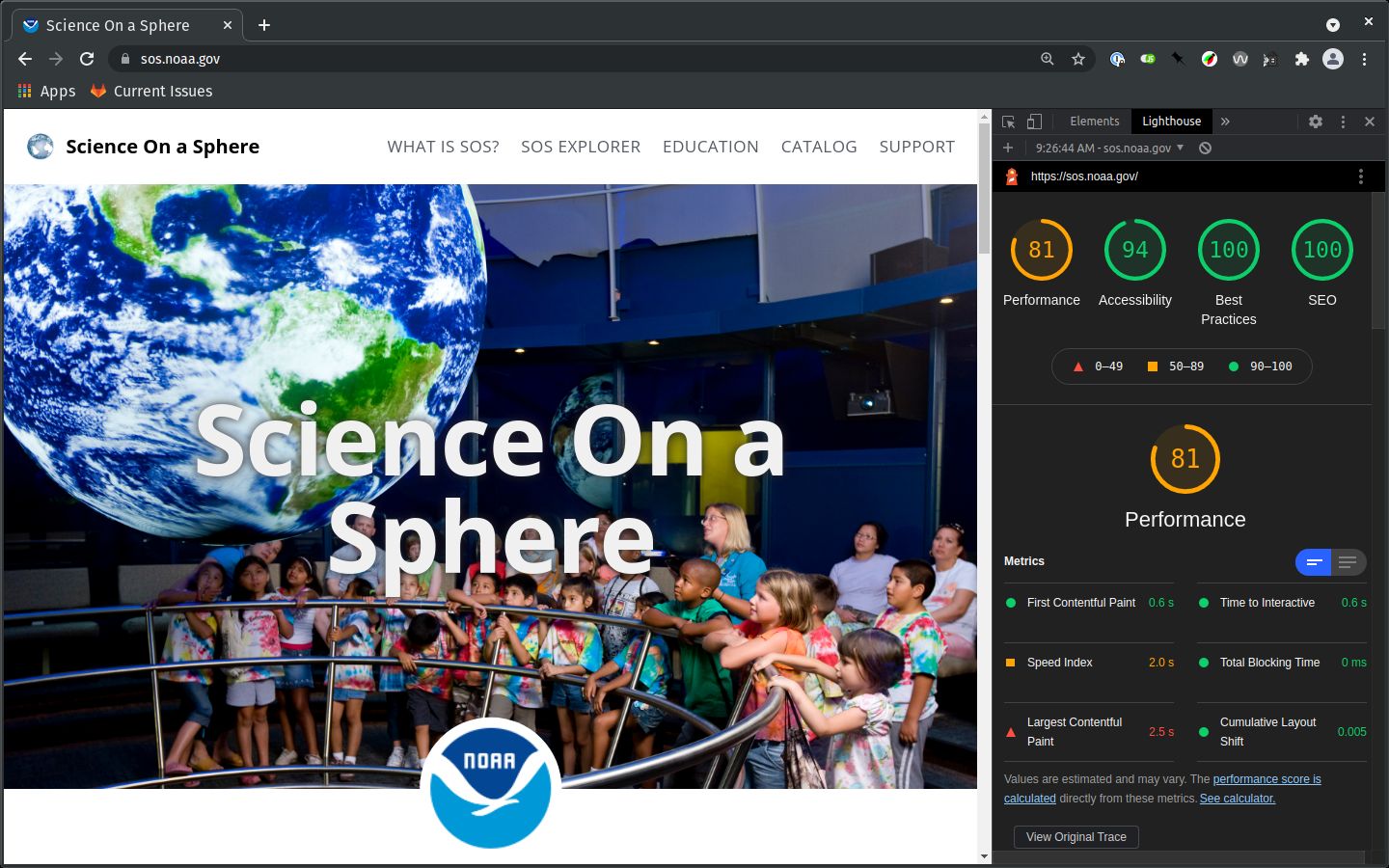Click the page's vertical scrollbar thumb
Viewport: 1389px width, 868px height.
(x=984, y=188)
